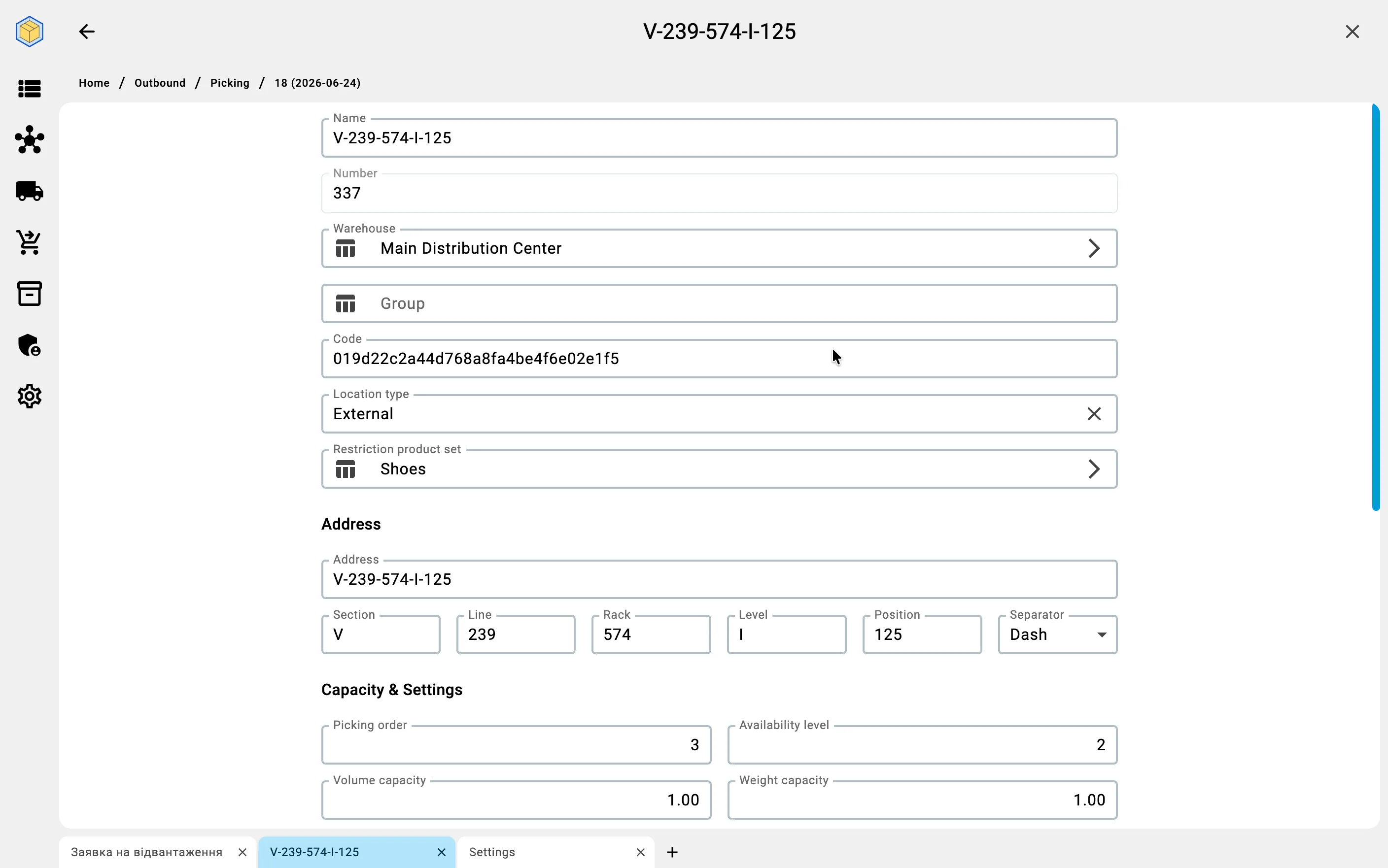Add a new tab with plus
This screenshot has width=1388, height=868.
672,853
